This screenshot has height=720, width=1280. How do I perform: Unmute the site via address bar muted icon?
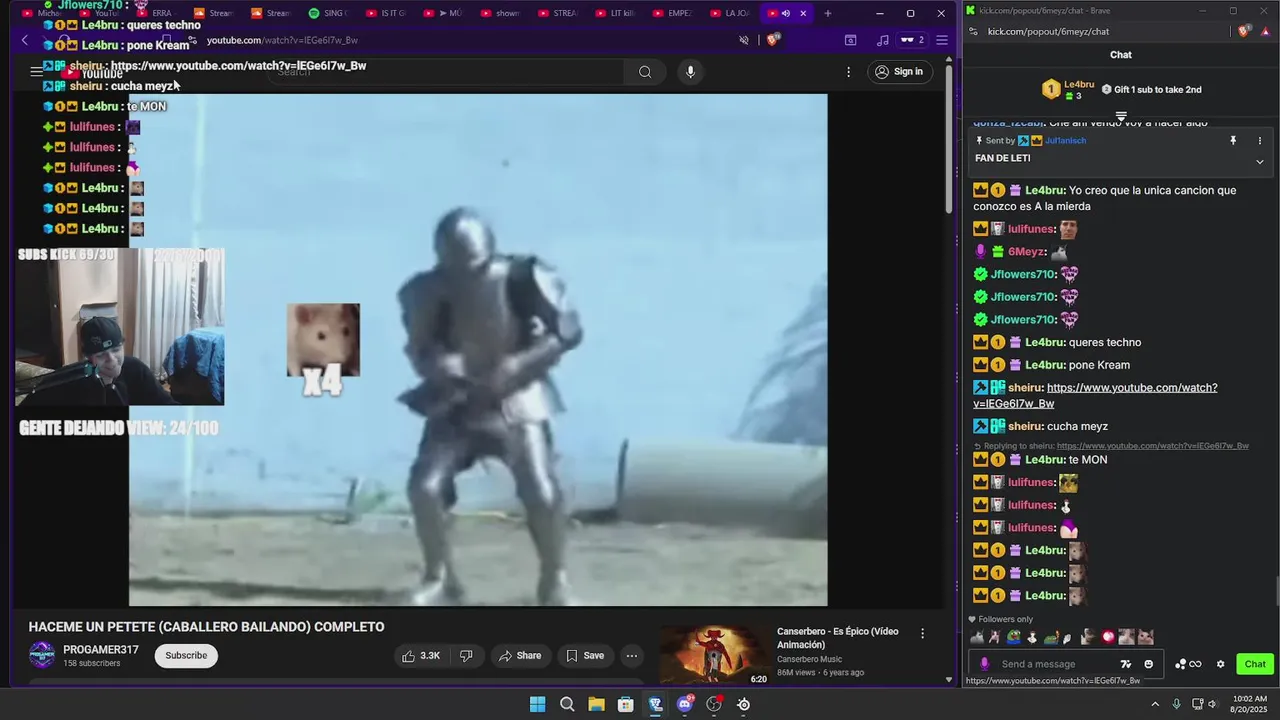[743, 40]
